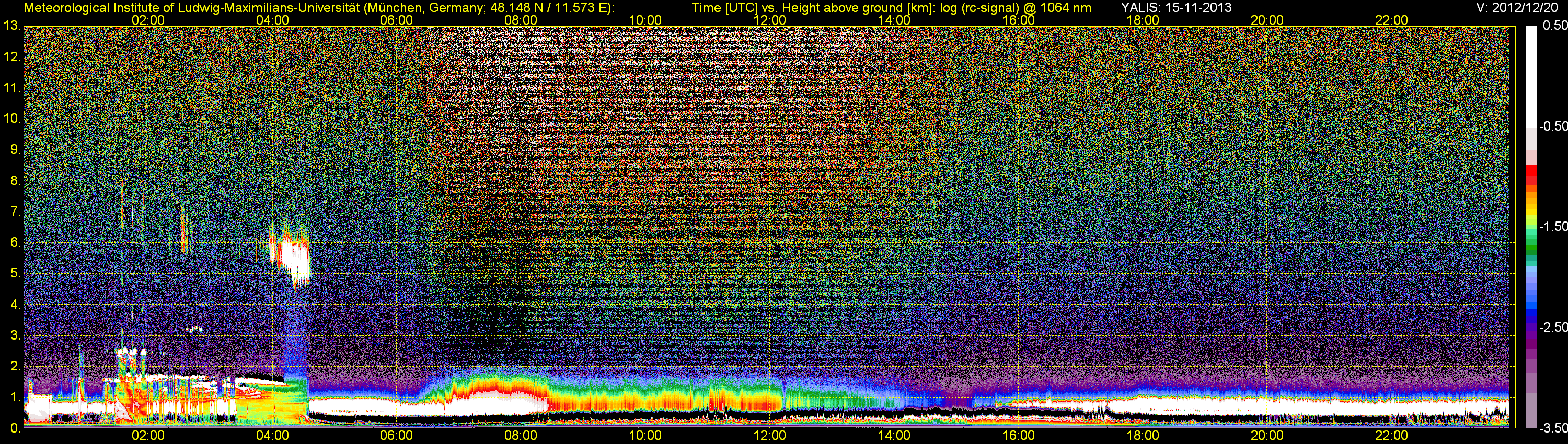1568x444 pixels.
Task: Click the -3.50 value on the color scale
Action: (x=1553, y=428)
